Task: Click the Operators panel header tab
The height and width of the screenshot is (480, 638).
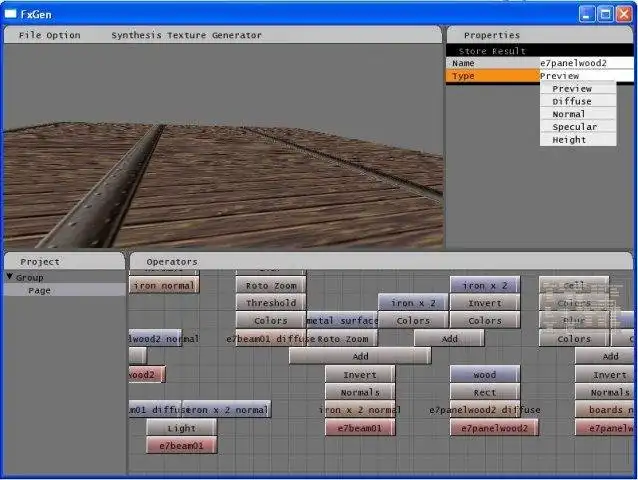Action: pyautogui.click(x=172, y=262)
